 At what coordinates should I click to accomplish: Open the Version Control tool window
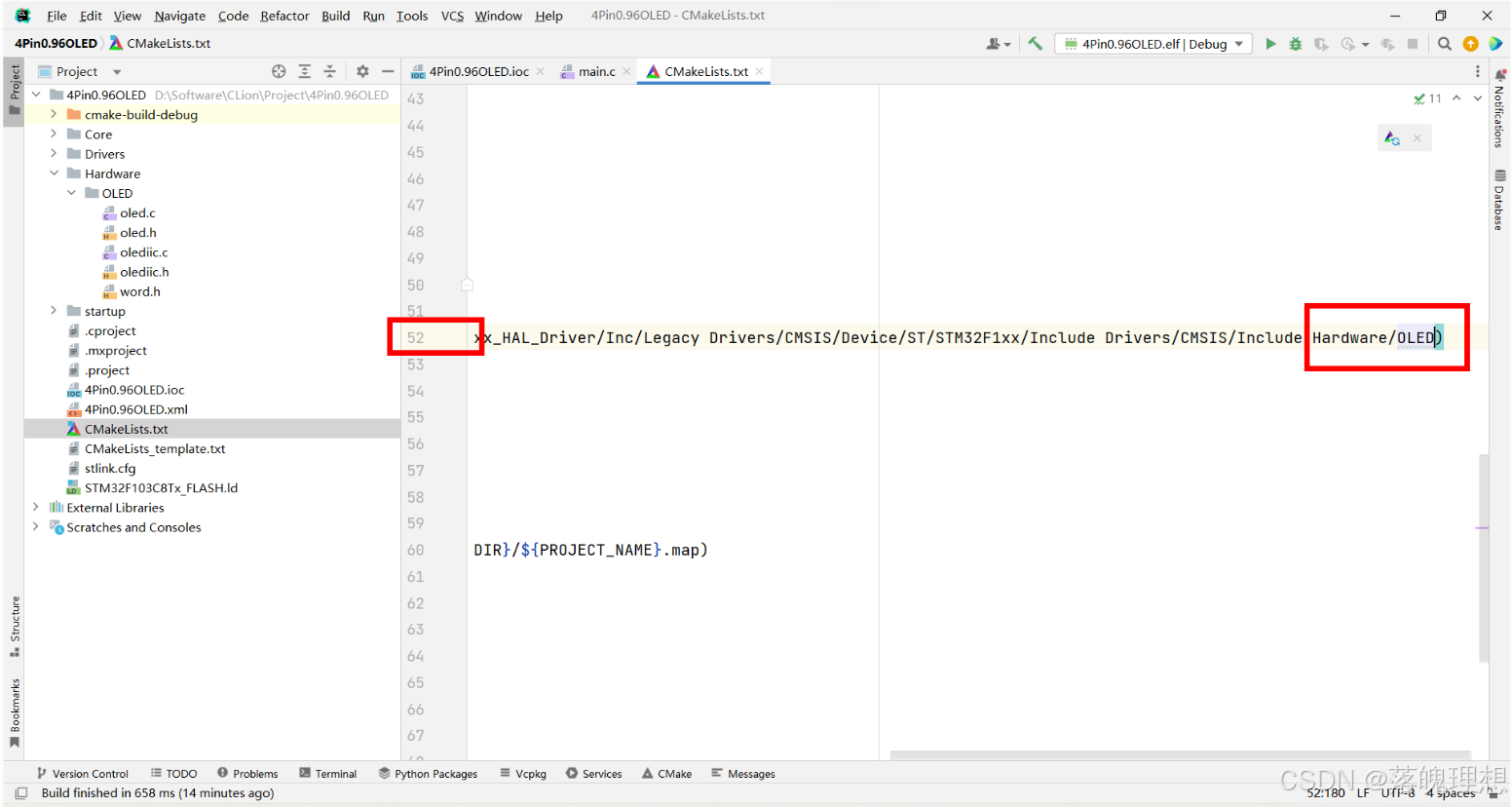(82, 774)
